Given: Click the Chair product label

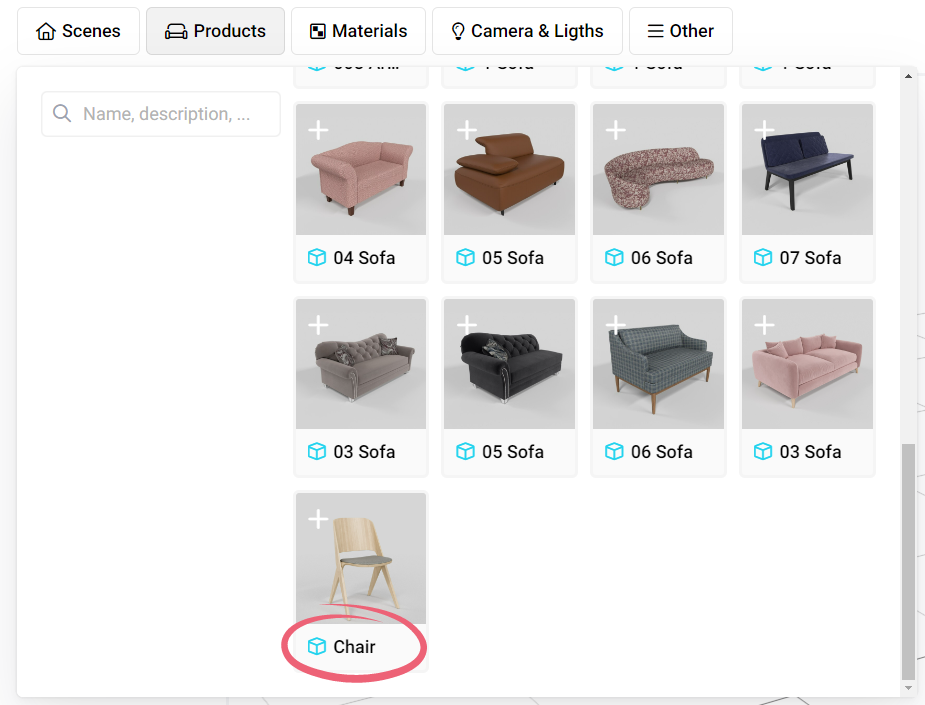Looking at the screenshot, I should click(x=354, y=647).
